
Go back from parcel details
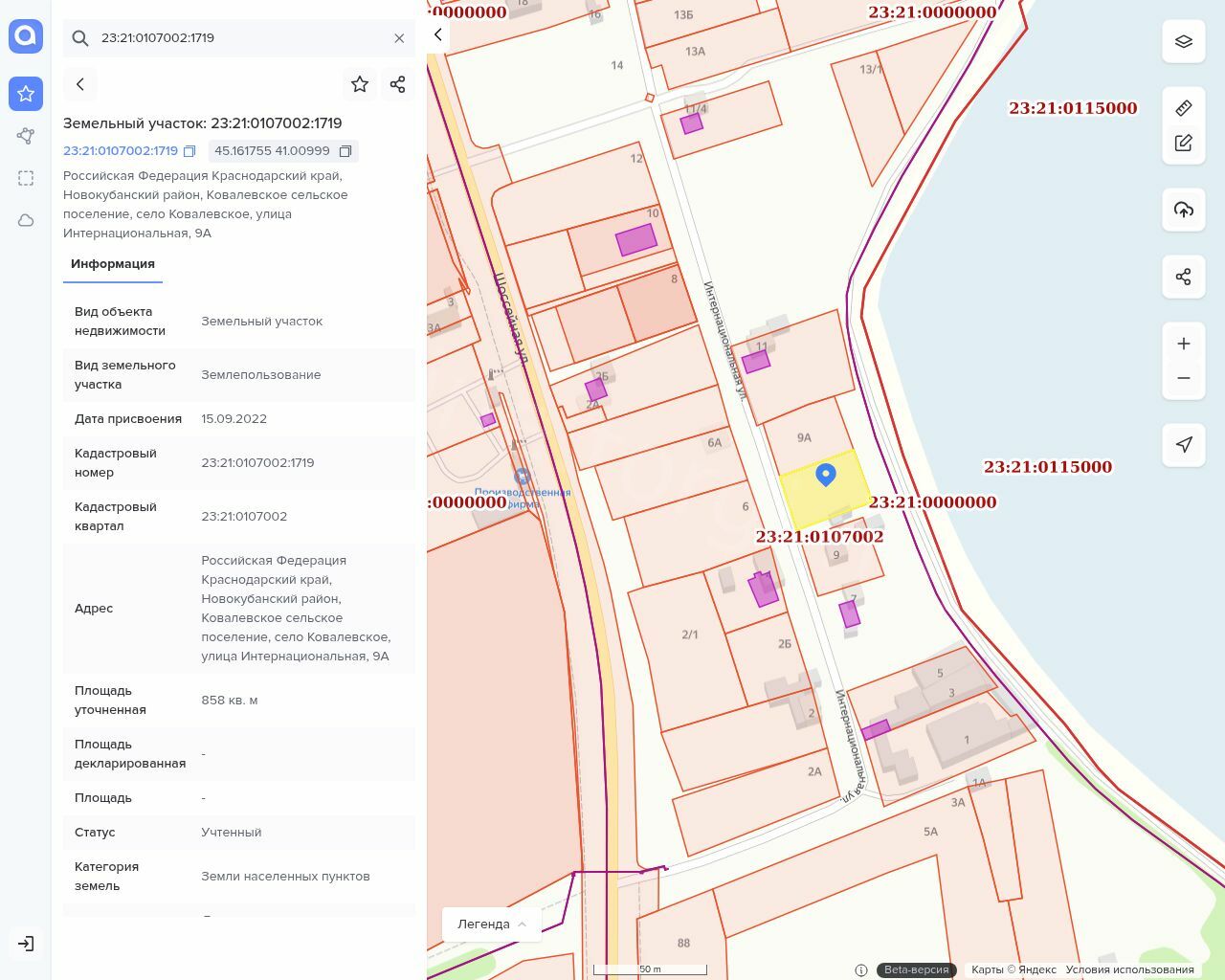pos(80,84)
